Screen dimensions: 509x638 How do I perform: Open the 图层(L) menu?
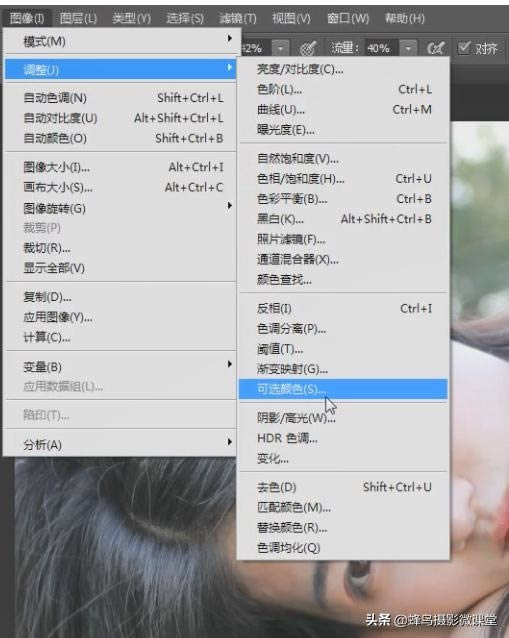click(x=78, y=18)
